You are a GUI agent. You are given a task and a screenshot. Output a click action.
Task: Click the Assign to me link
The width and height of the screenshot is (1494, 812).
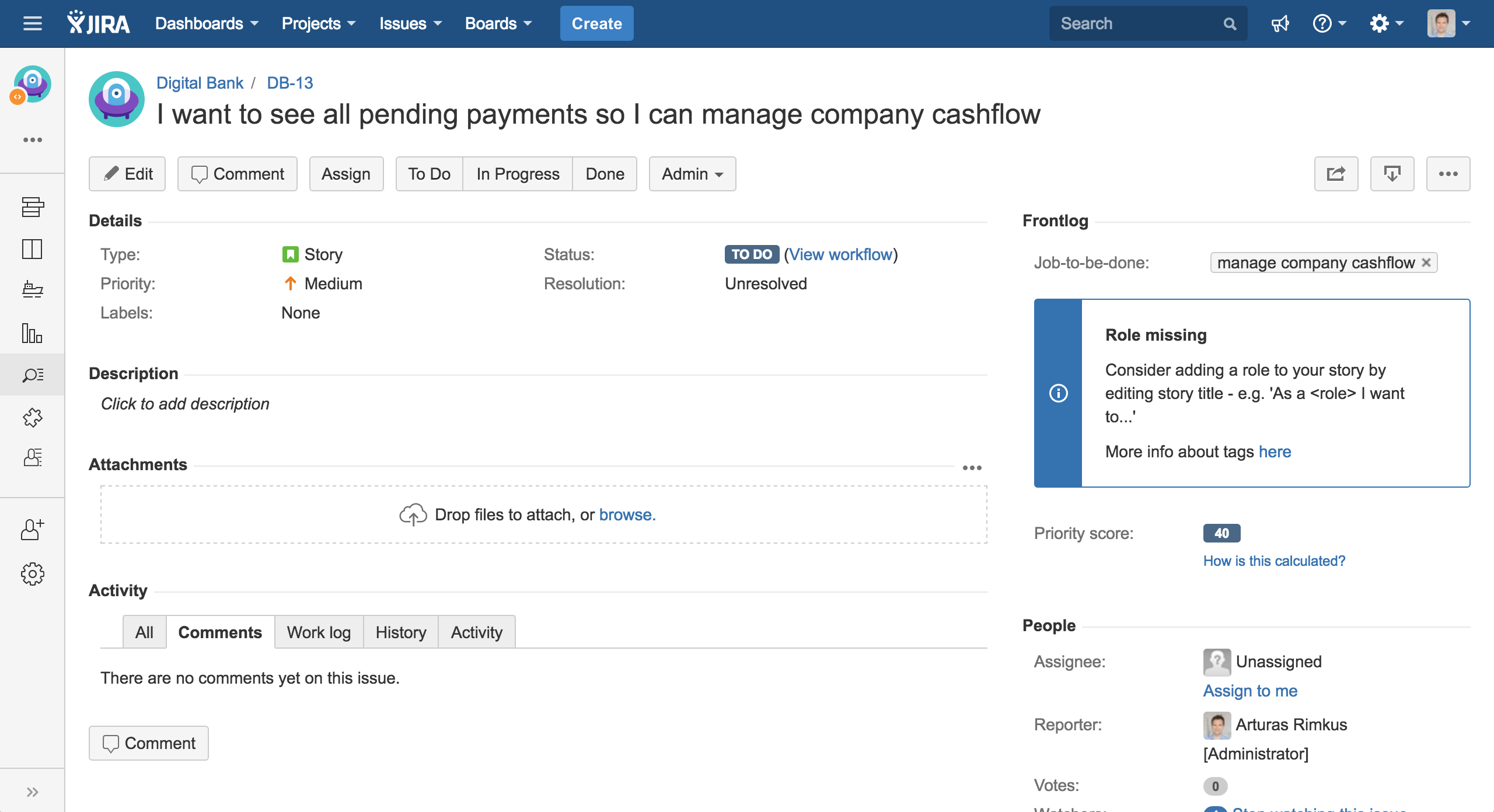click(1250, 691)
